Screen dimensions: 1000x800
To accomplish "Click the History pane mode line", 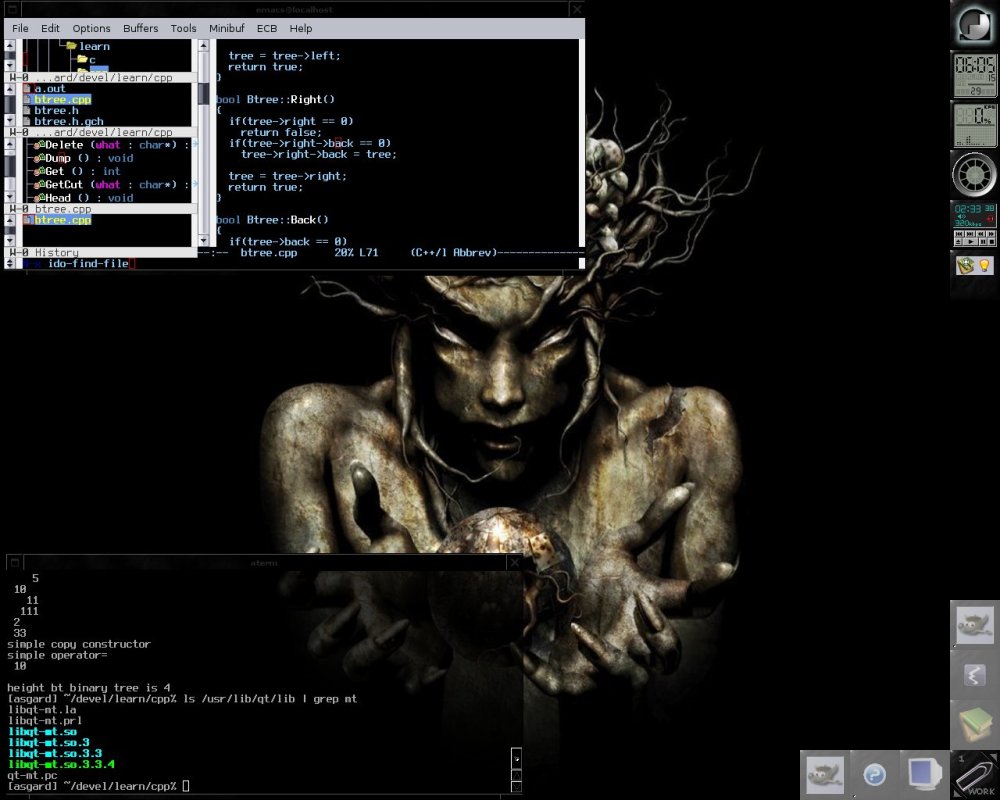I will [x=101, y=252].
